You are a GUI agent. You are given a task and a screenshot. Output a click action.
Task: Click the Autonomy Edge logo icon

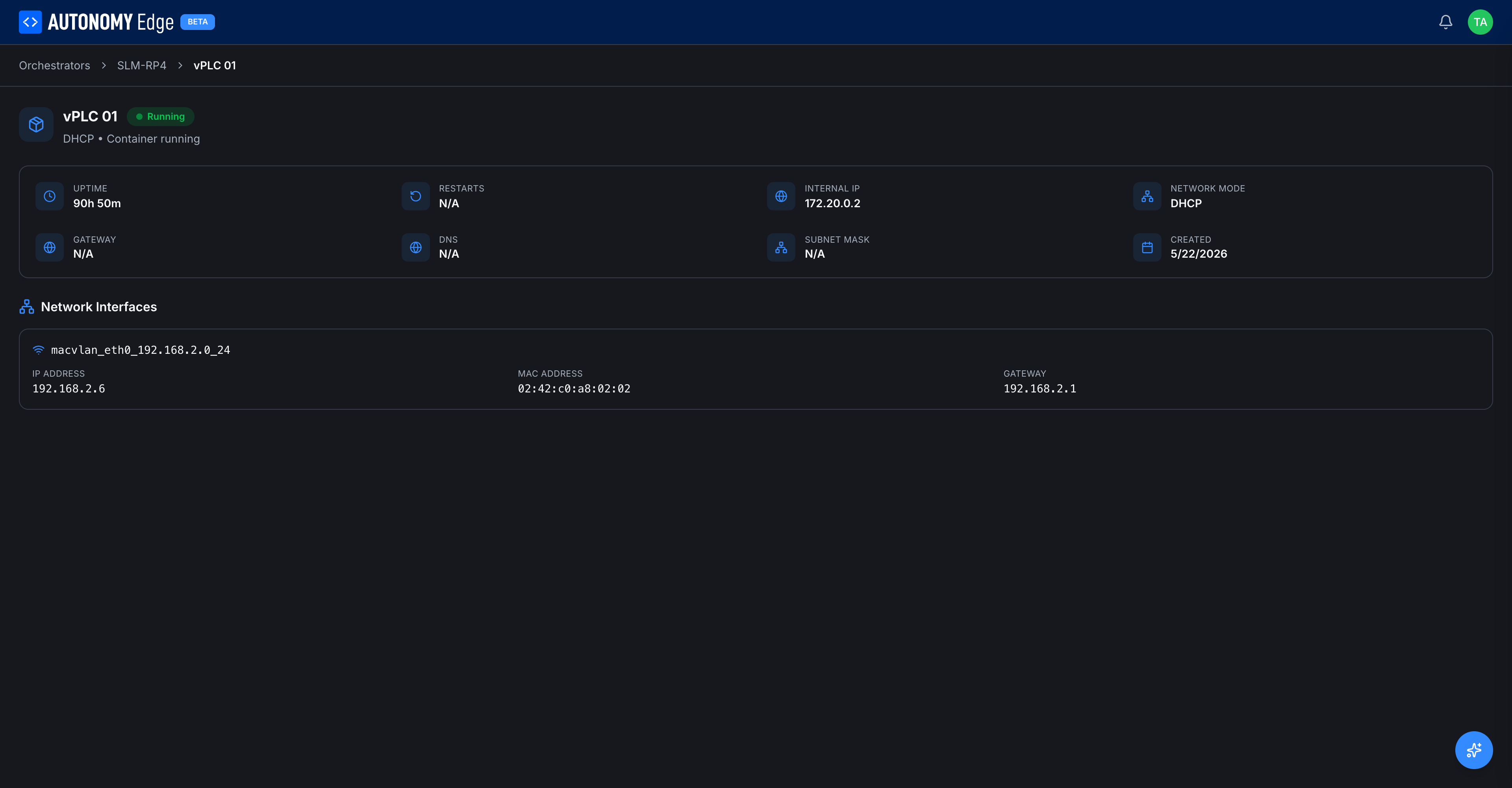click(31, 22)
